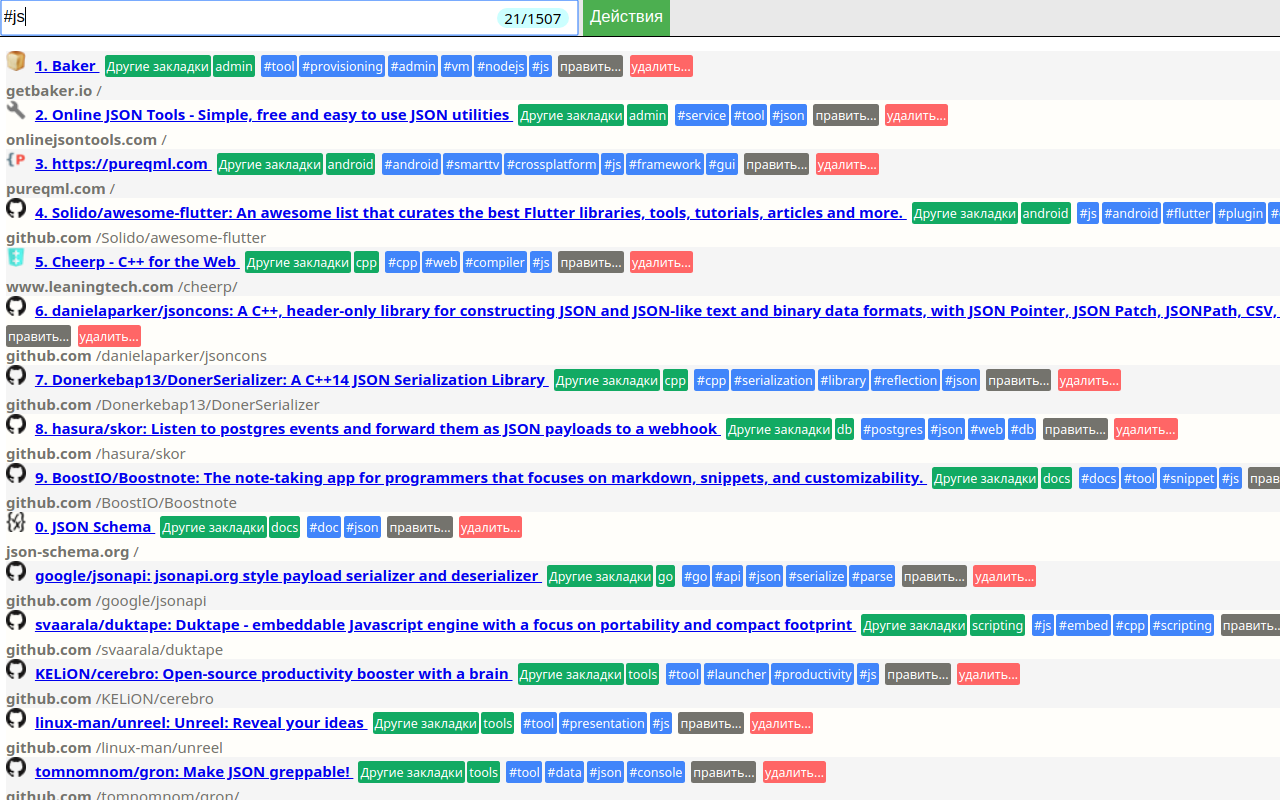Click GitHub icon beside linux-man/unreel
Viewport: 1280px width, 800px height.
16,718
